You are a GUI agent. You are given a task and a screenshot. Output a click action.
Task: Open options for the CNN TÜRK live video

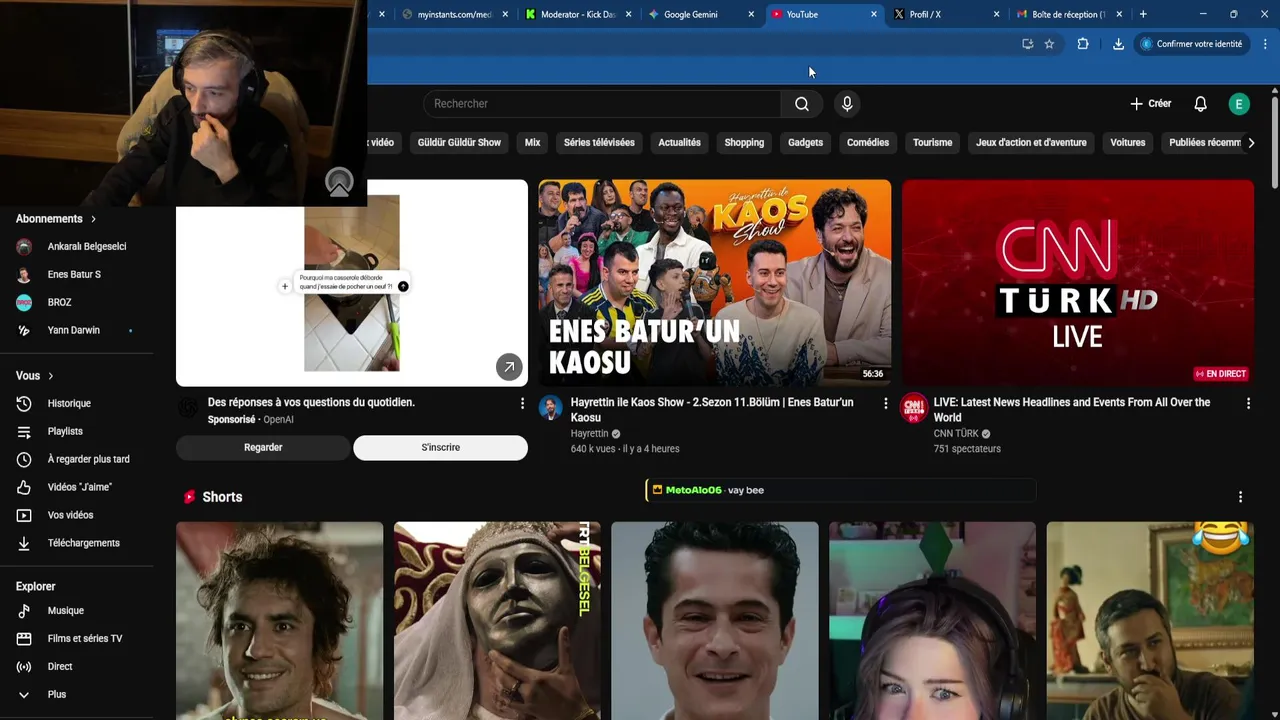pos(1248,403)
